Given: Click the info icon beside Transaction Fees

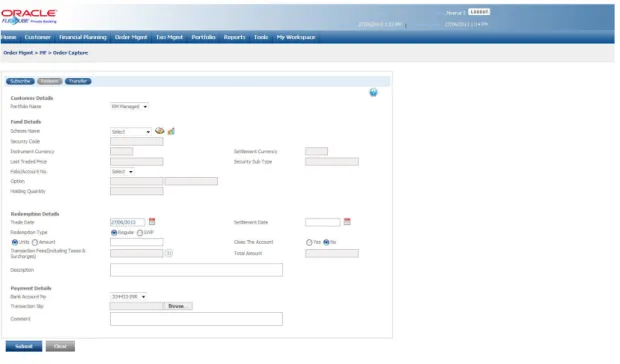Looking at the screenshot, I should (169, 253).
